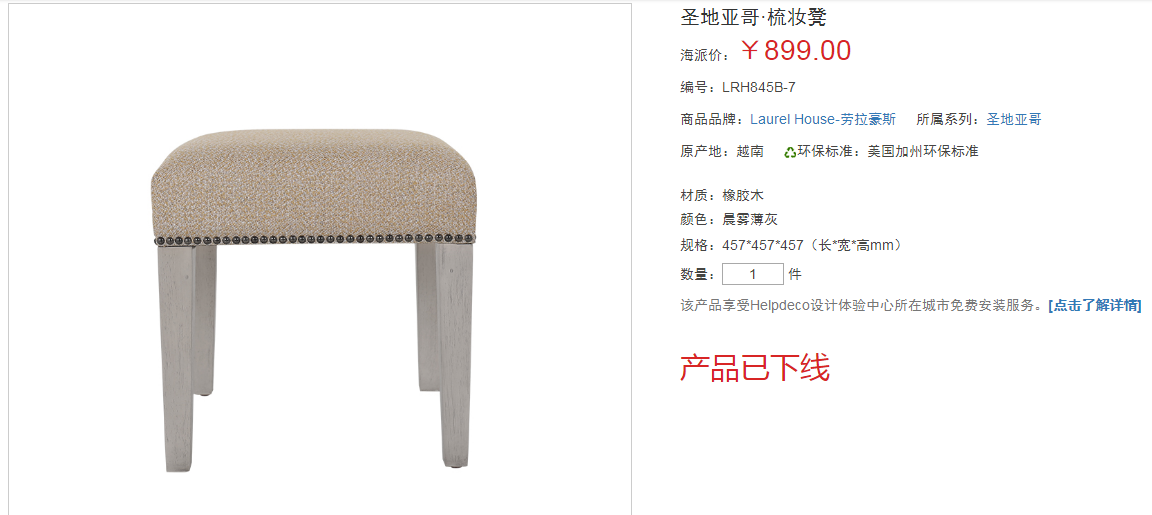Focus the 数量 quantity input box

tap(753, 275)
